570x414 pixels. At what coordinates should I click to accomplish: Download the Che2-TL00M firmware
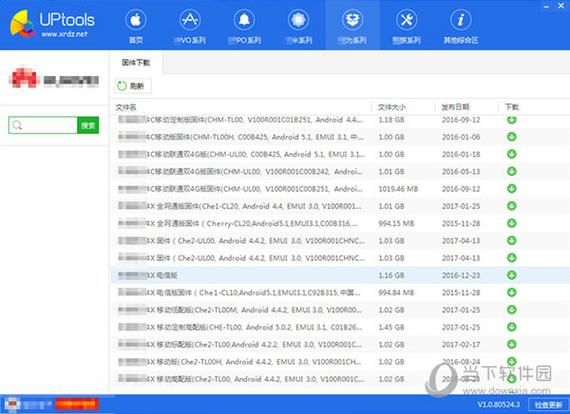click(511, 310)
